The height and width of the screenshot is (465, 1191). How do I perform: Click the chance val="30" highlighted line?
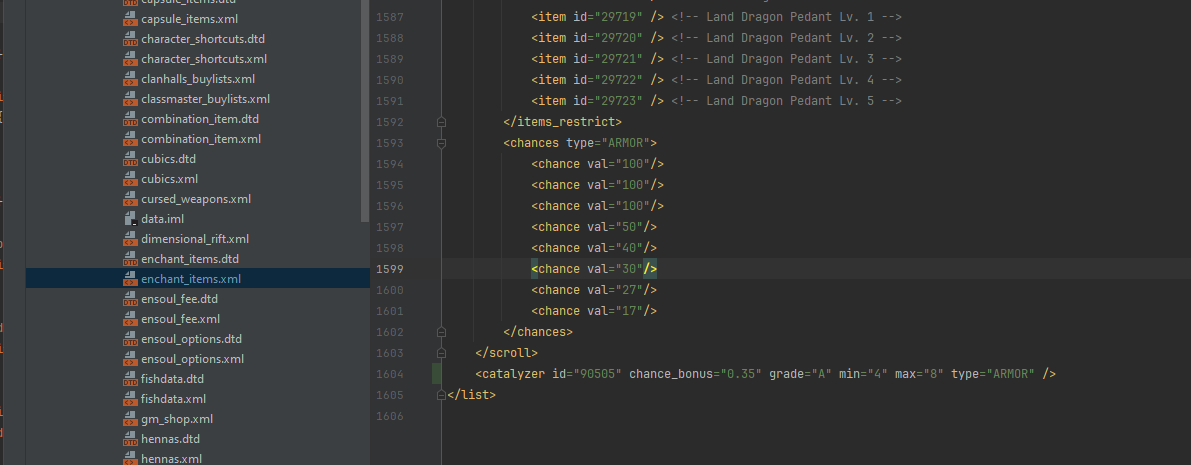(594, 269)
